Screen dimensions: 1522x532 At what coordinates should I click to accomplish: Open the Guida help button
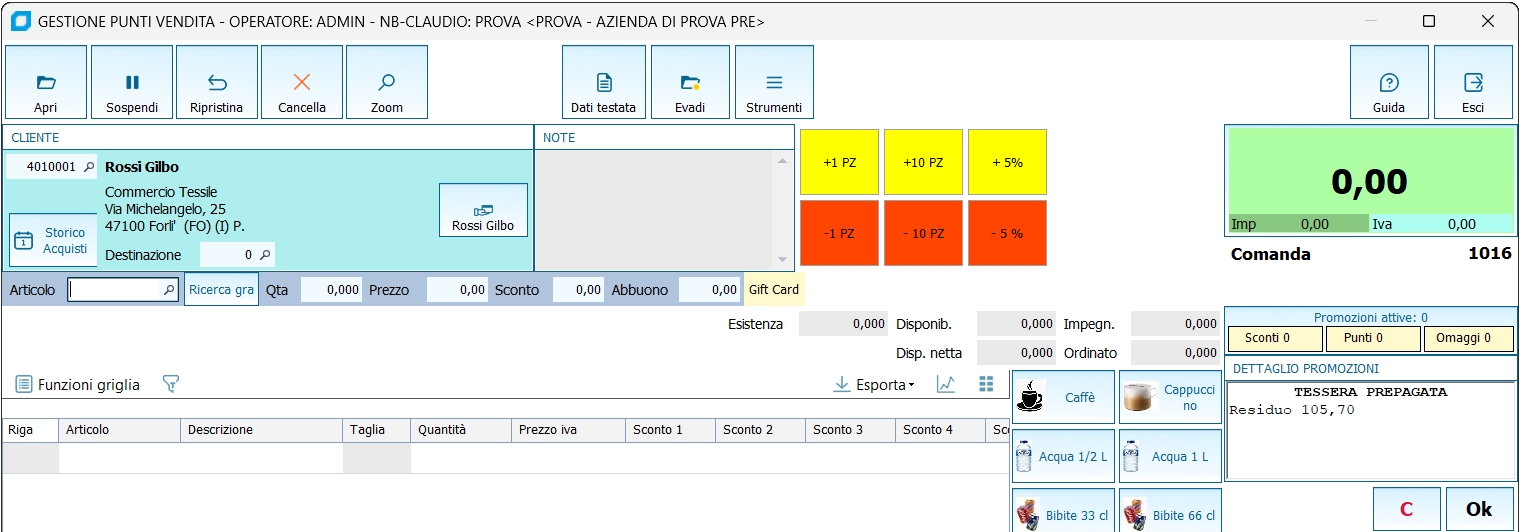1389,82
